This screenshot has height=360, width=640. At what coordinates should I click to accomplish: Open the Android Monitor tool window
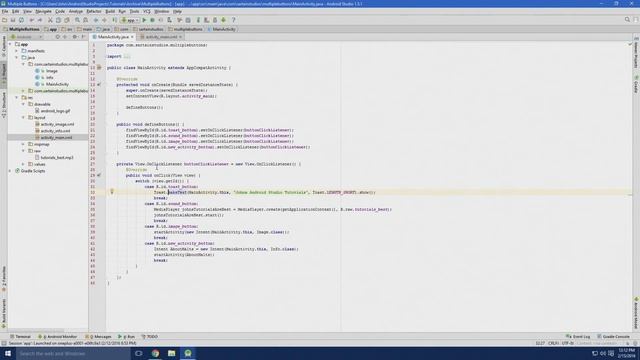(x=58, y=337)
